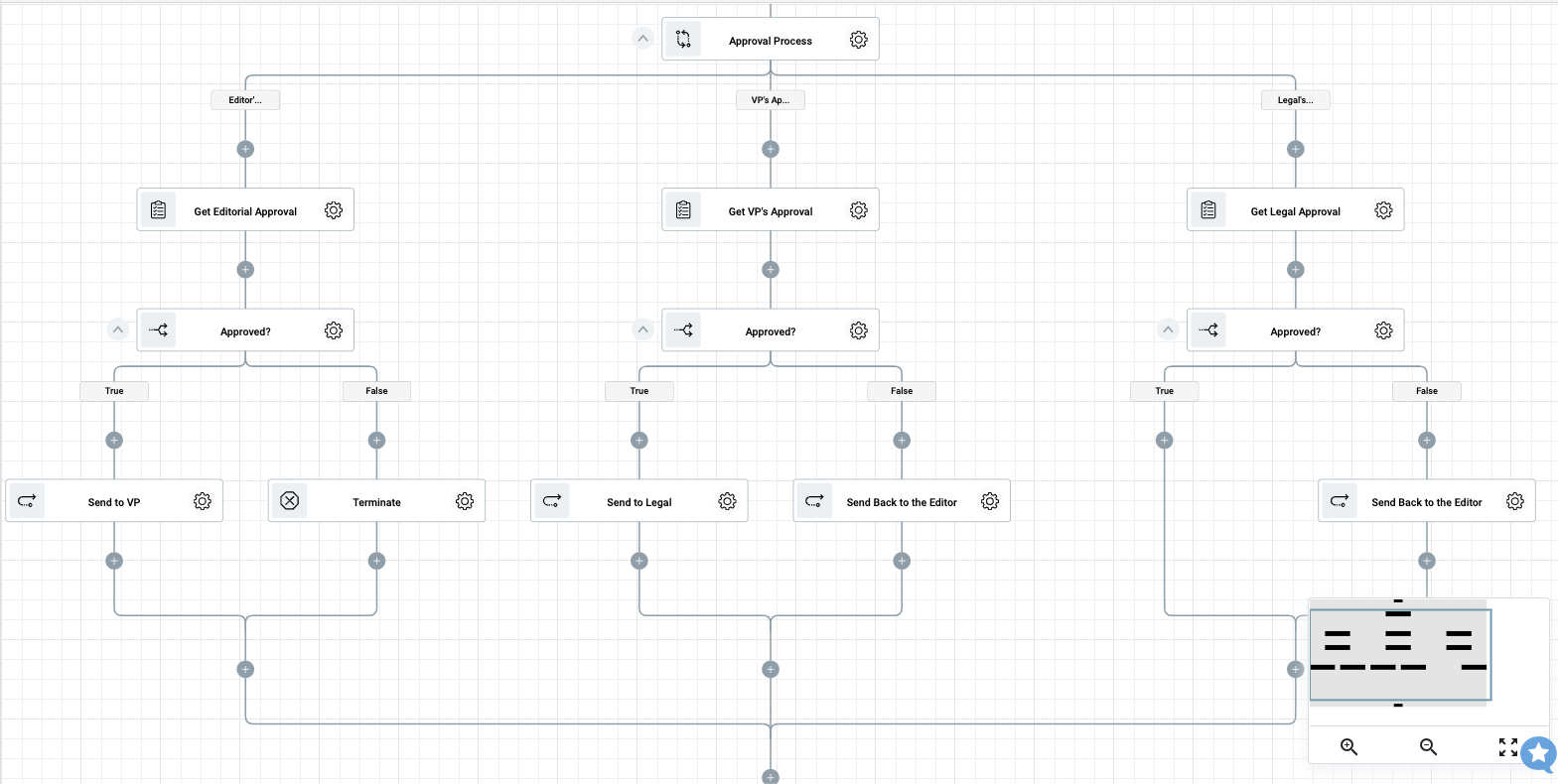The height and width of the screenshot is (784, 1558).
Task: Open settings gear of Get Editorial Approval
Action: (x=334, y=210)
